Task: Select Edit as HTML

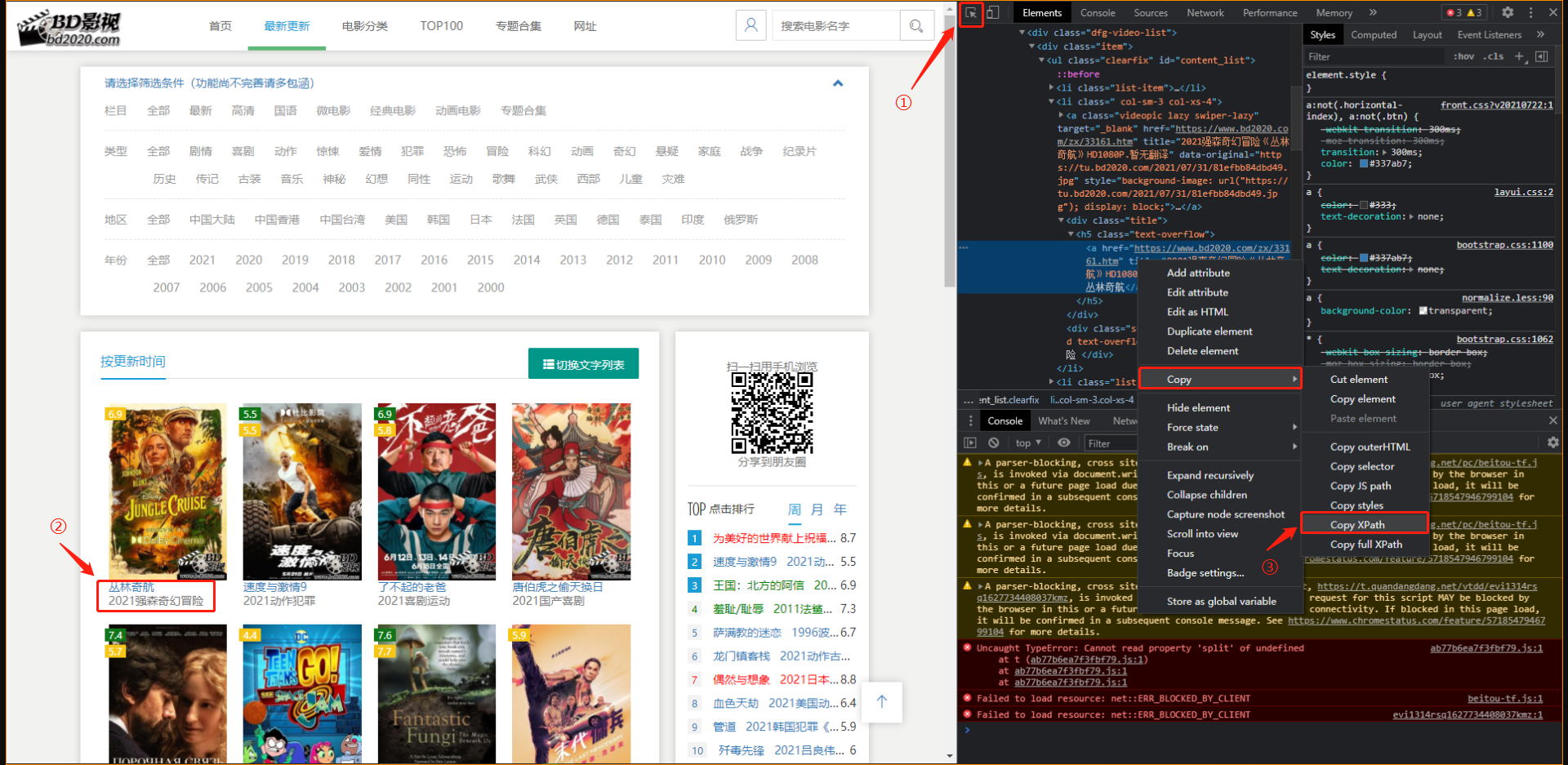Action: [x=1220, y=312]
